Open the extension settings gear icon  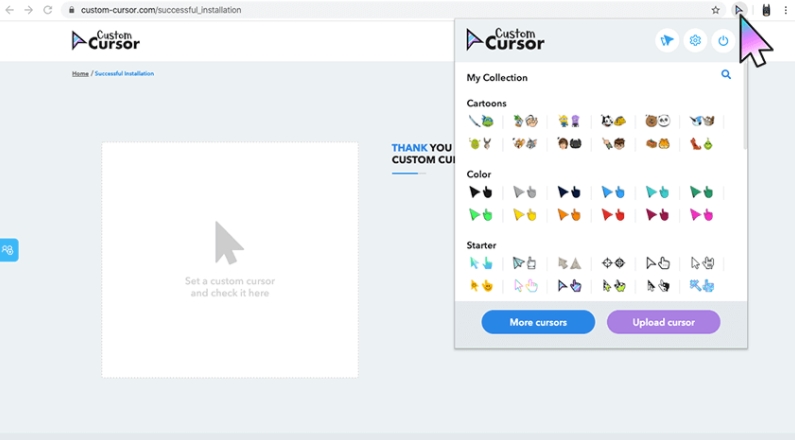[x=695, y=41]
